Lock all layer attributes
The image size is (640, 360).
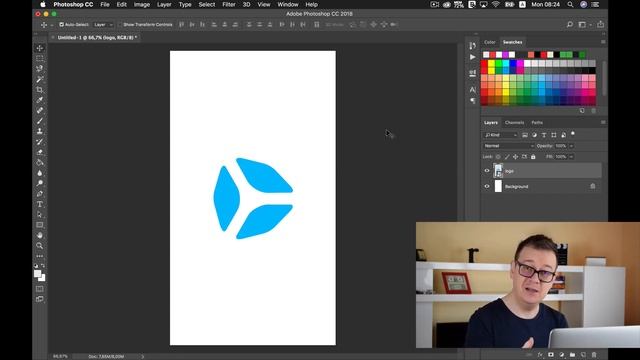(533, 157)
